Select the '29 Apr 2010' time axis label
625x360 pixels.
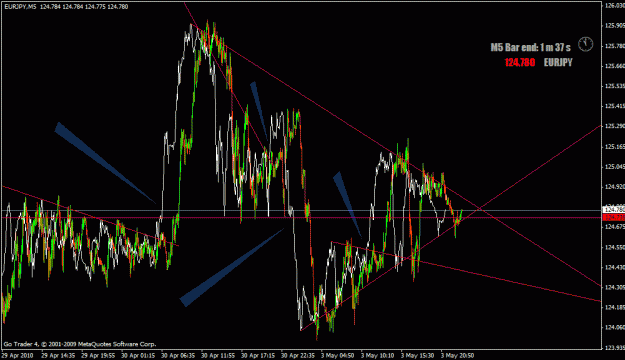pos(18,355)
